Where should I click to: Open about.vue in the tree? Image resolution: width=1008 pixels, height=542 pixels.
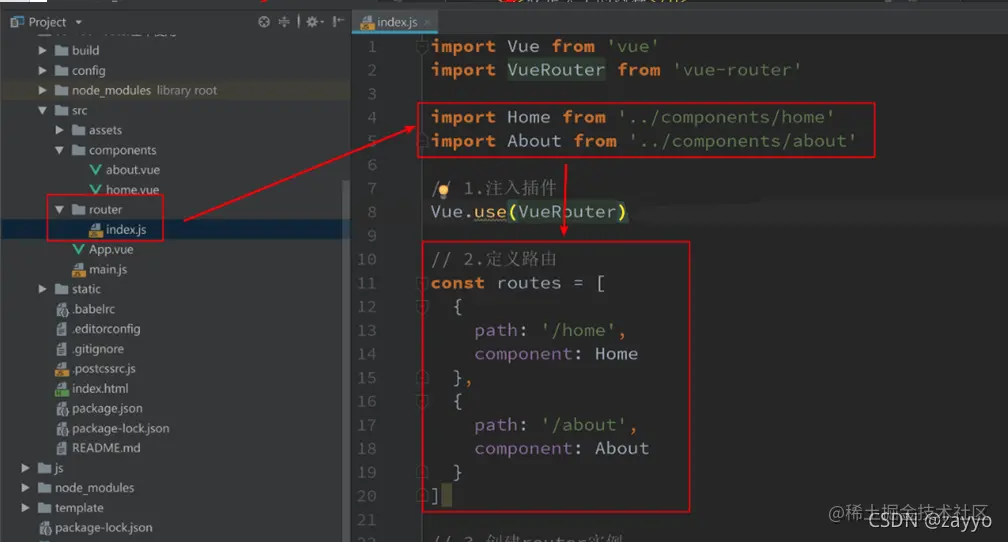tap(132, 170)
